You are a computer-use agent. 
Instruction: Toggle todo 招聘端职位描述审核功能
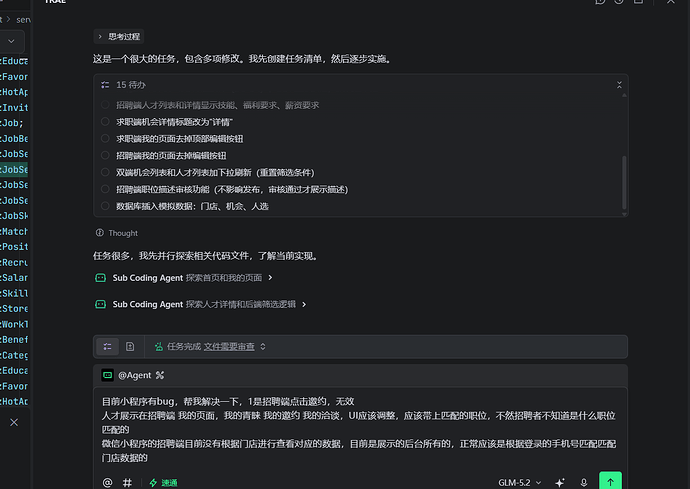[x=105, y=189]
